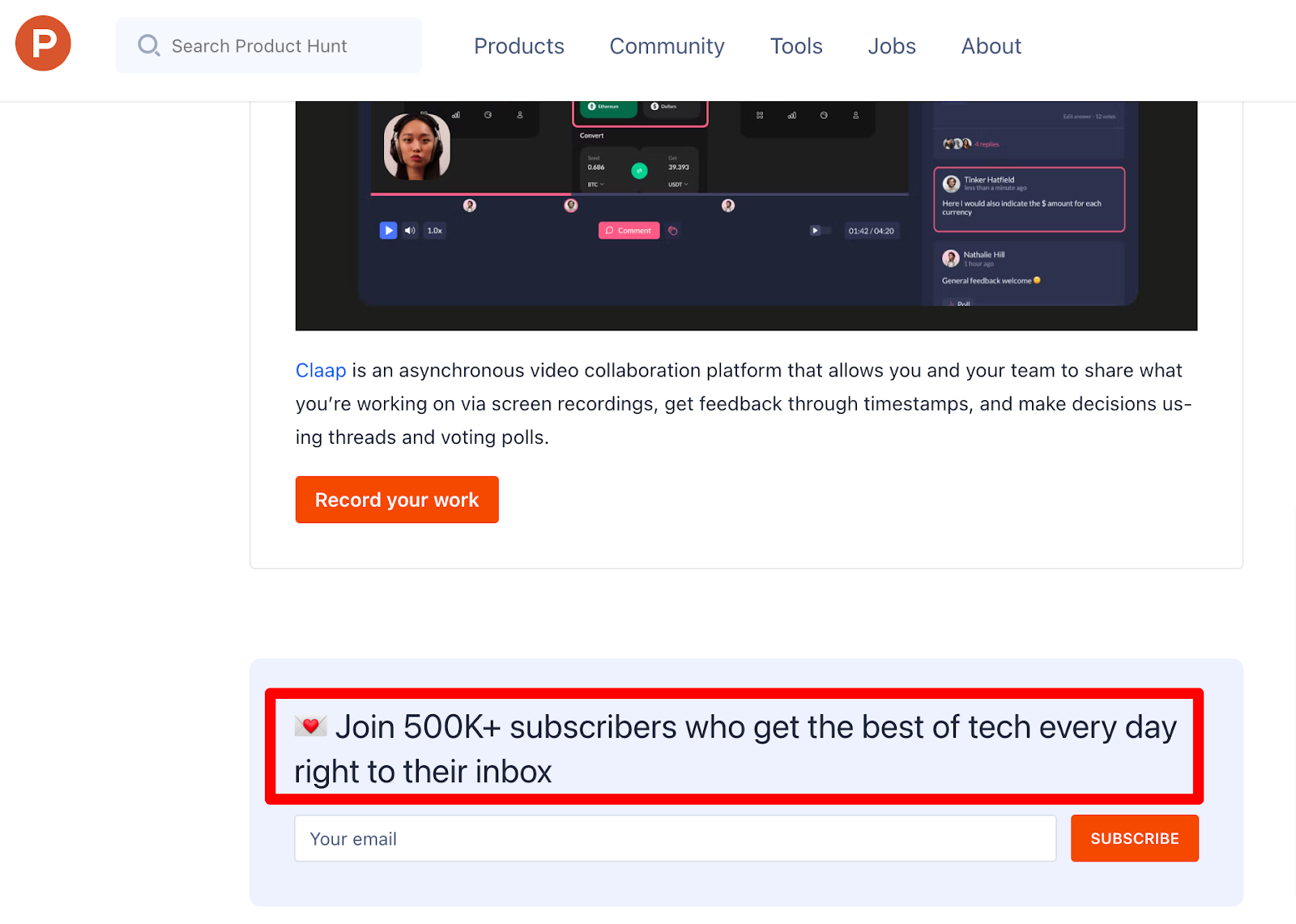Open the About menu
The width and height of the screenshot is (1296, 924).
[991, 46]
